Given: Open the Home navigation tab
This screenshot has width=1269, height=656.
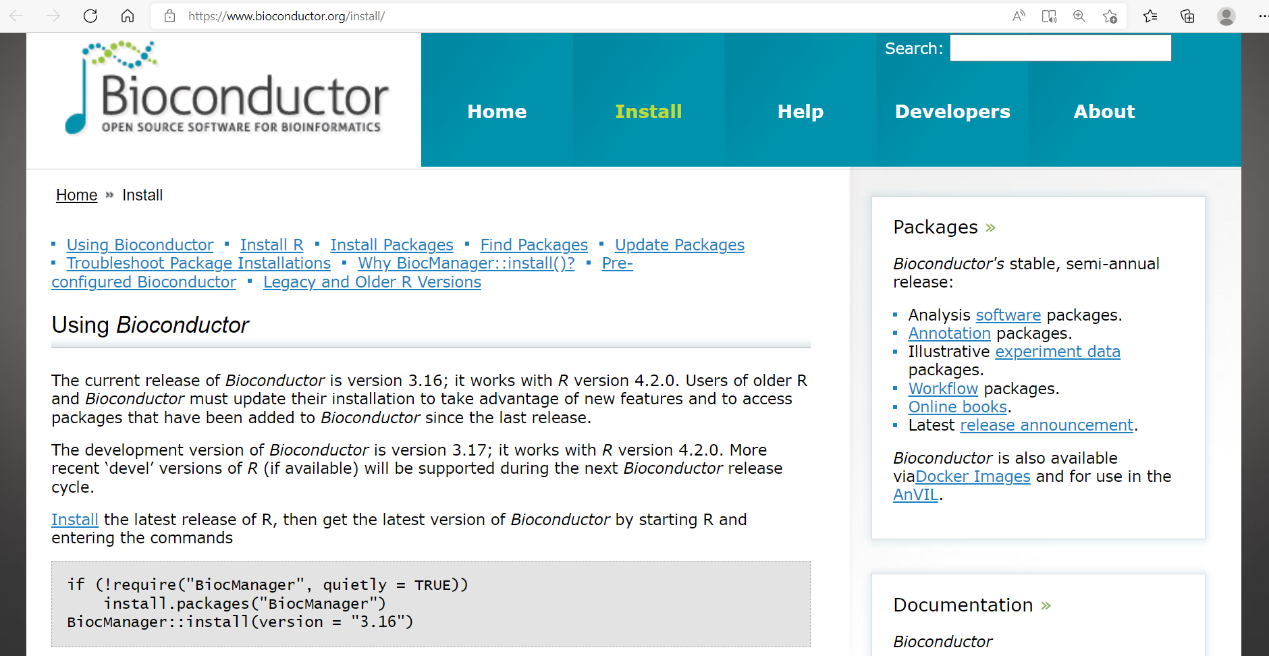Looking at the screenshot, I should tap(497, 112).
